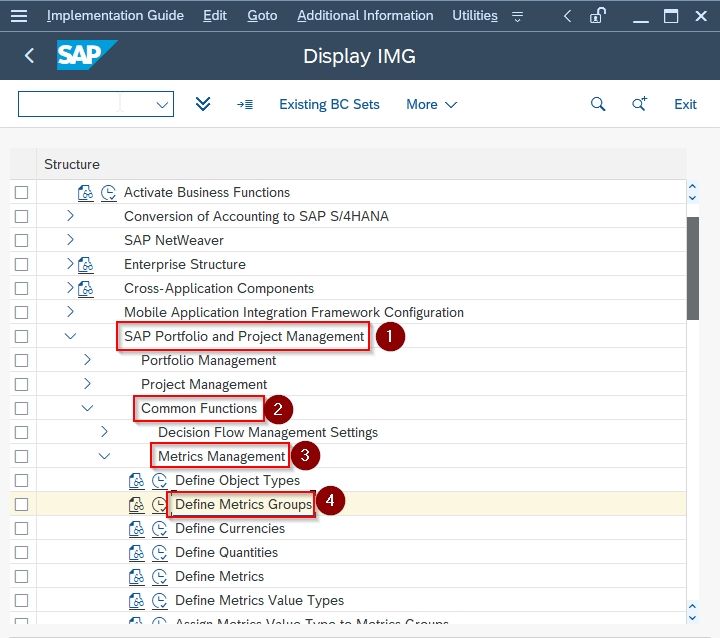This screenshot has width=720, height=638.
Task: Click the title bar previous arrow icon
Action: [x=568, y=16]
